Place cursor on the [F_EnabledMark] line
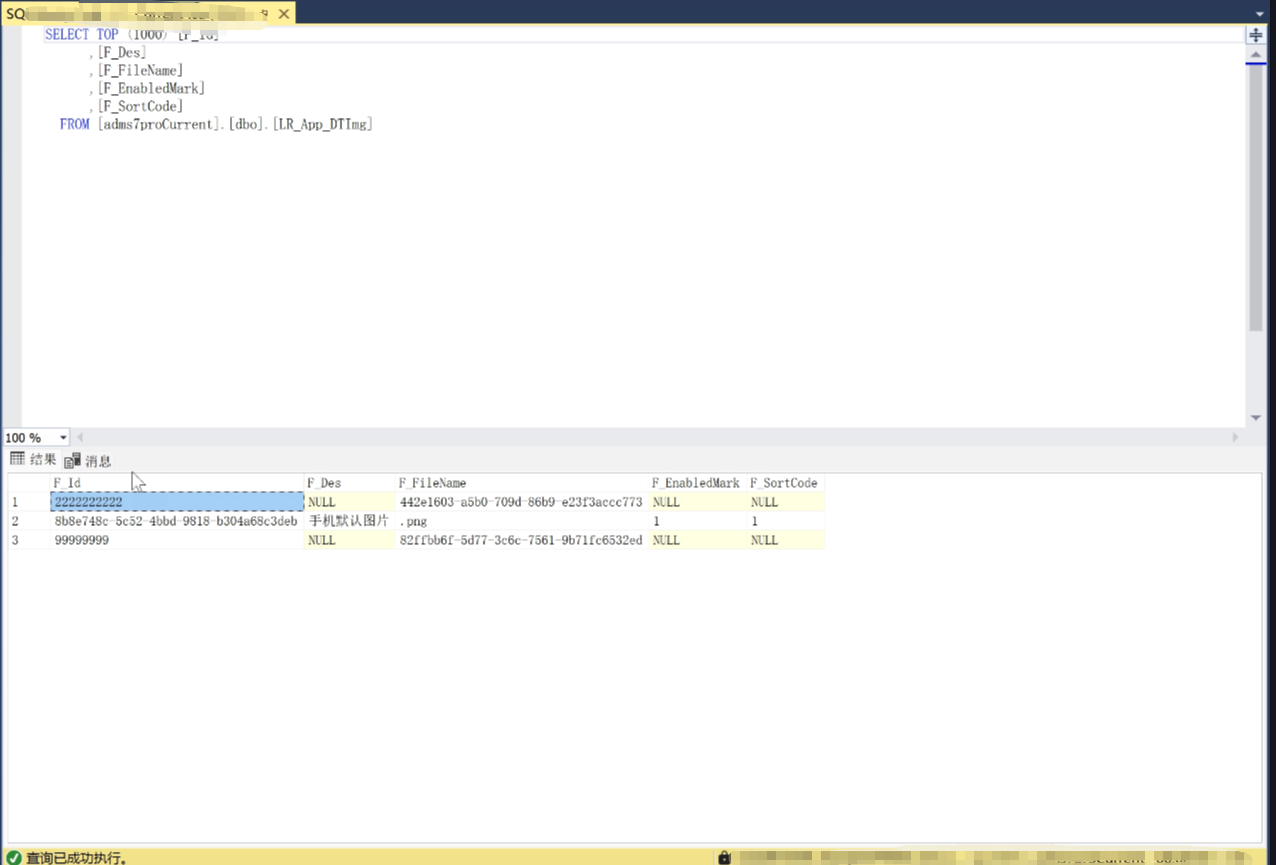 click(147, 88)
